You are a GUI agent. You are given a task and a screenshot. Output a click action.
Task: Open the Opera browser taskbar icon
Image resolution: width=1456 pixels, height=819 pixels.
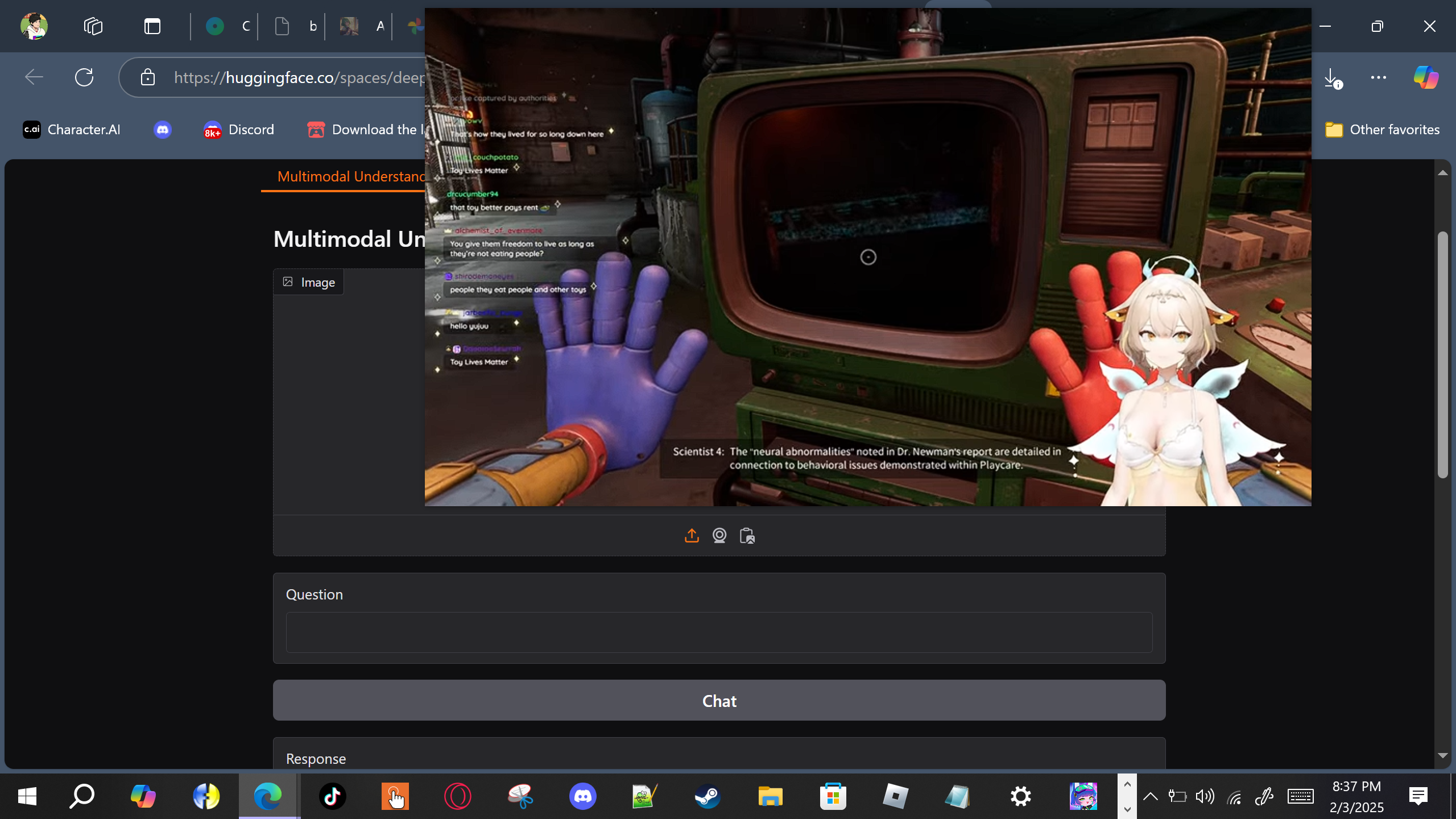pyautogui.click(x=457, y=796)
